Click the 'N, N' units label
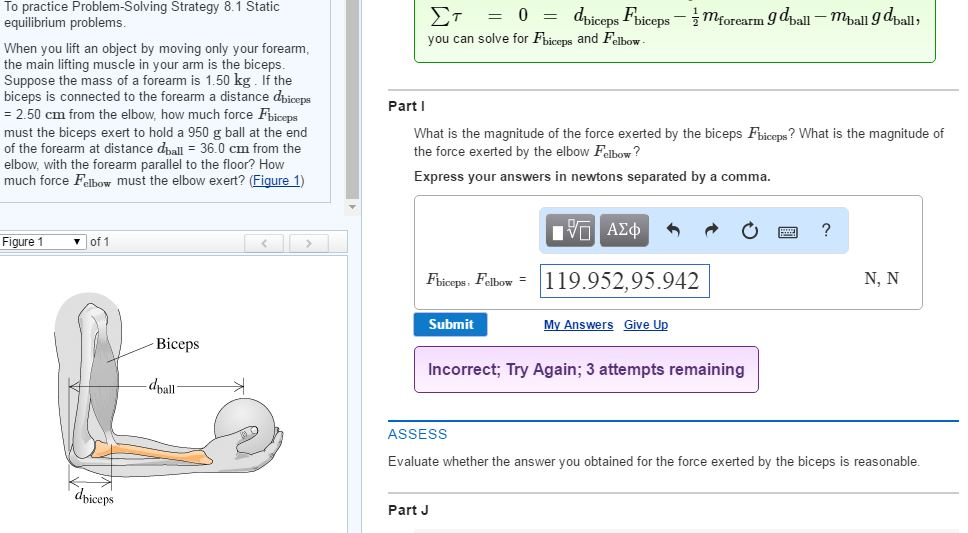Image resolution: width=968 pixels, height=533 pixels. pos(882,279)
